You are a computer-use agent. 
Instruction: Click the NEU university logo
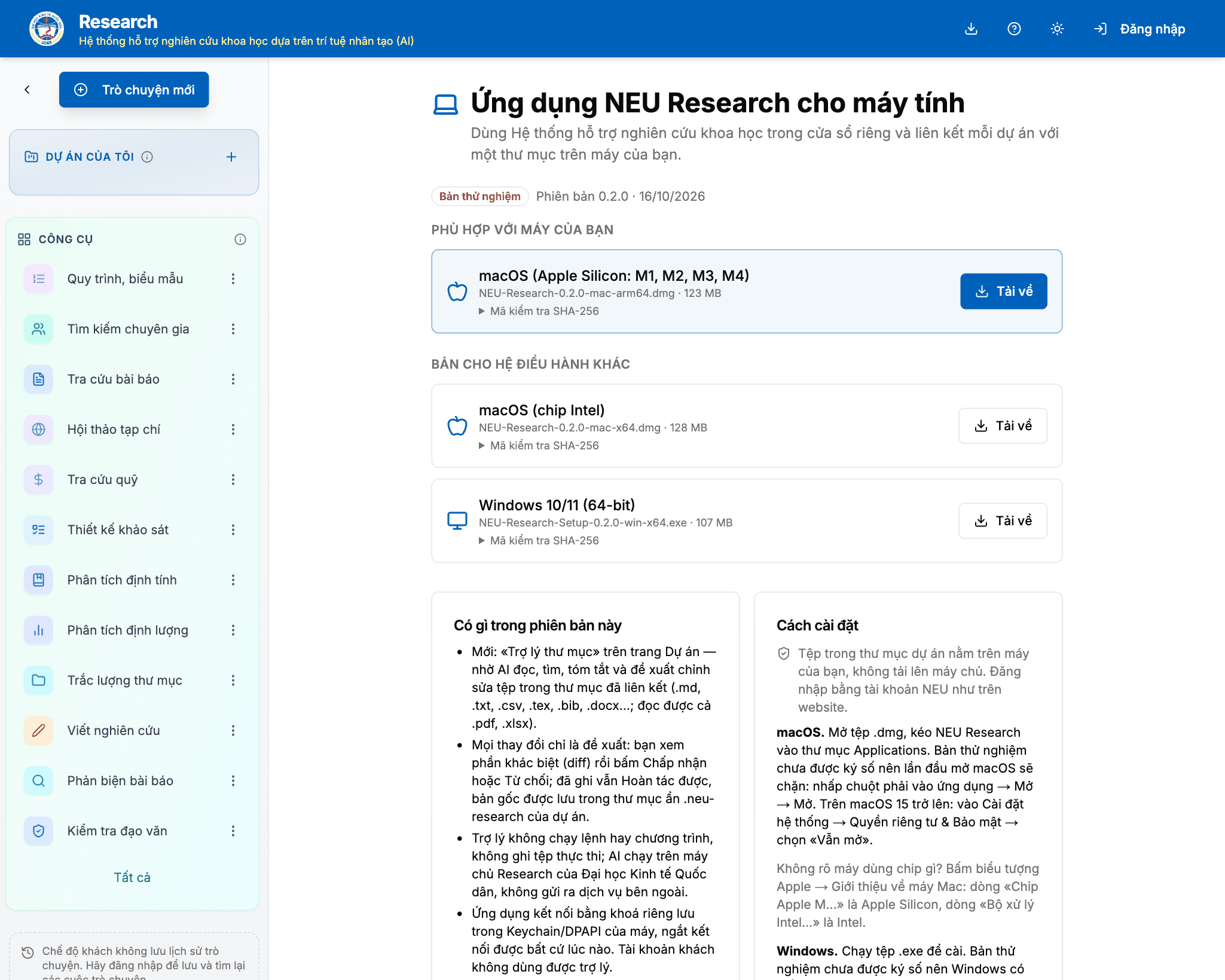[x=46, y=28]
